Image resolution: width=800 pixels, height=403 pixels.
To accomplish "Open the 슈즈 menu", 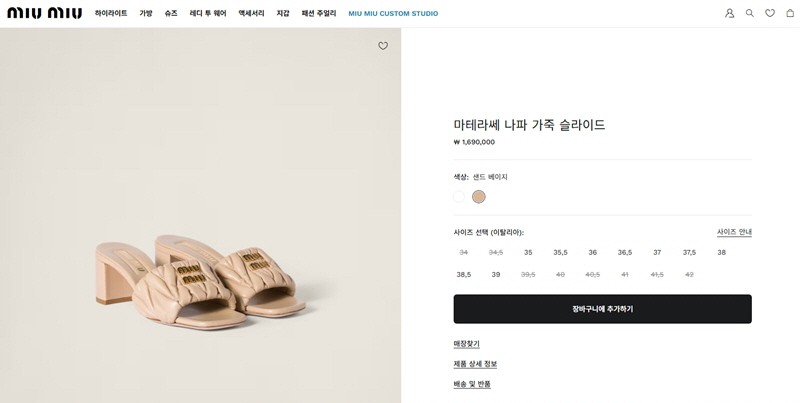I will (x=171, y=13).
